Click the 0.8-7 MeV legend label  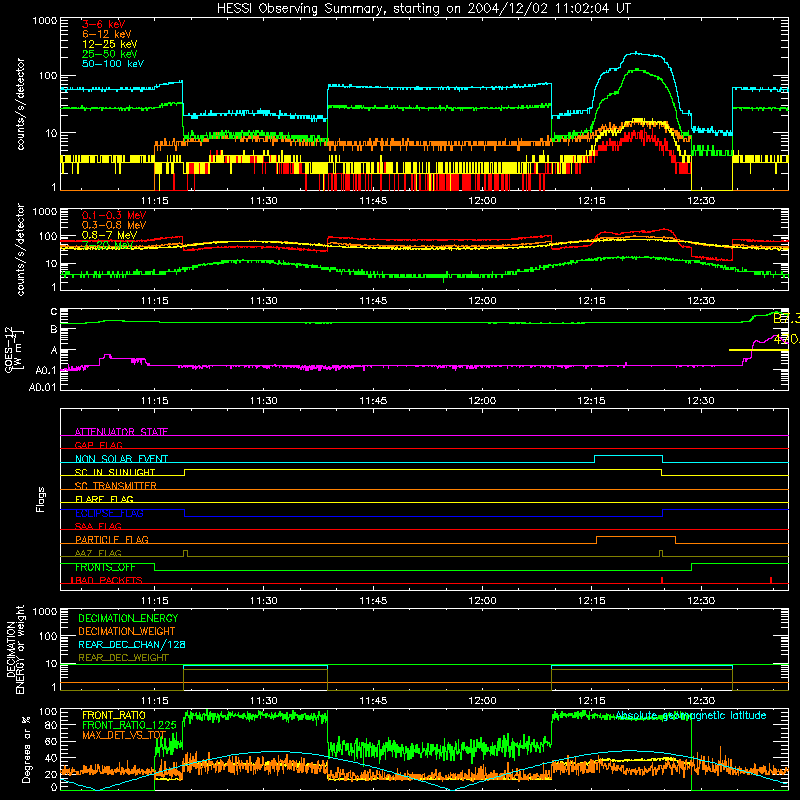click(x=110, y=235)
